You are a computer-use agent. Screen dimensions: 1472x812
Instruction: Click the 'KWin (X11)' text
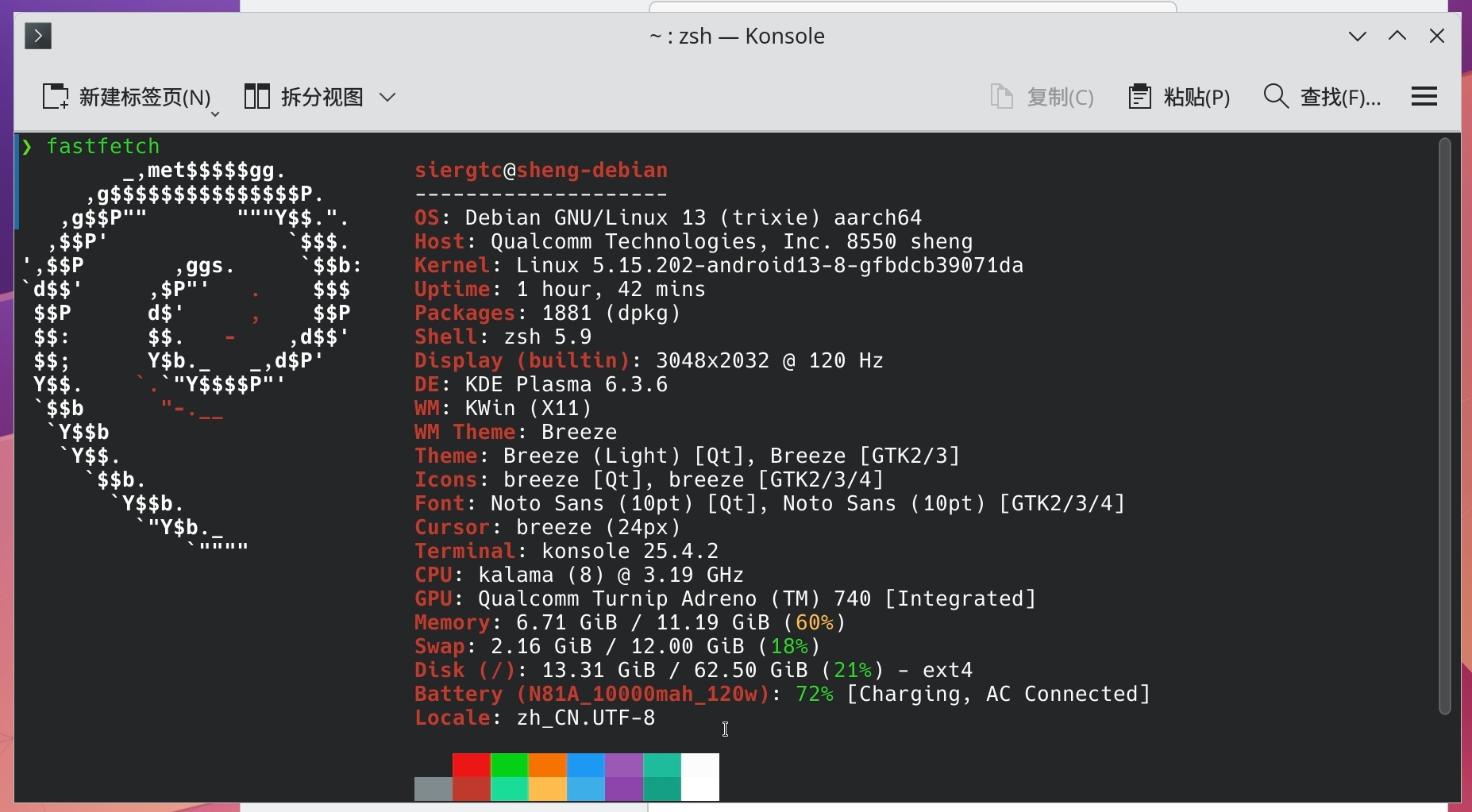pos(529,408)
